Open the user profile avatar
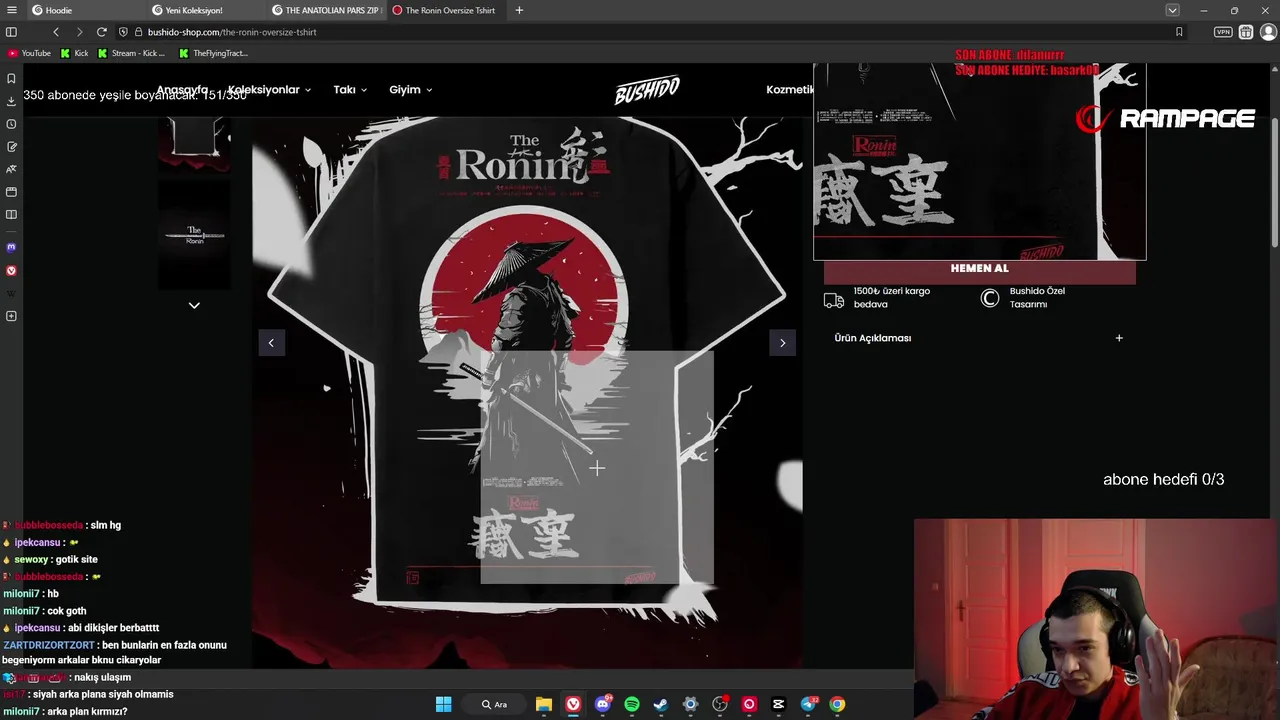 click(1268, 32)
